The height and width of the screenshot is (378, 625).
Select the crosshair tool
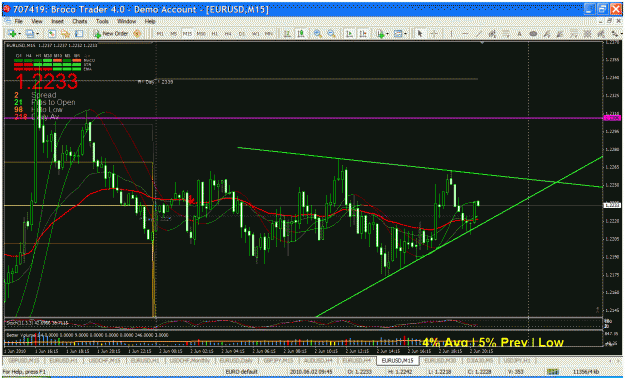tap(434, 34)
